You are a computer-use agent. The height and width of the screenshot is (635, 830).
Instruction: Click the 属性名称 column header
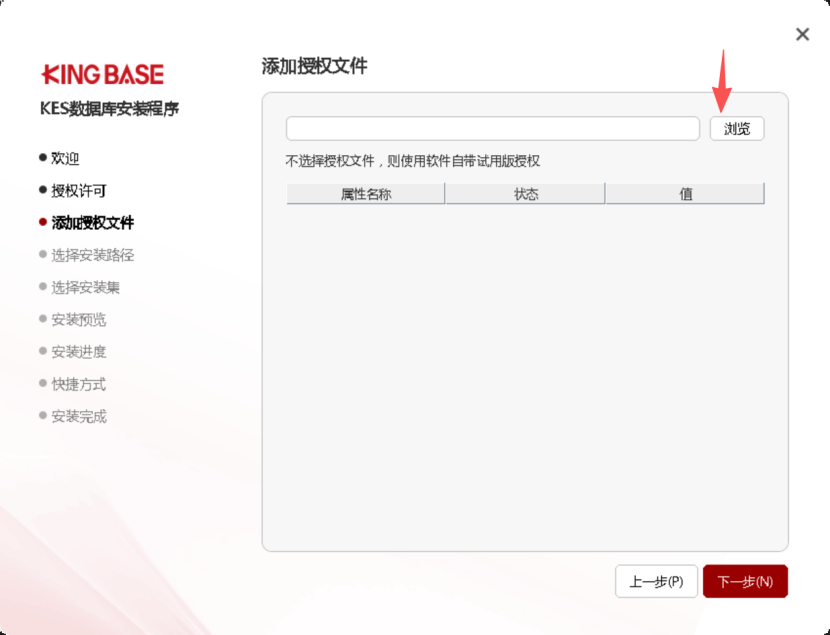[366, 194]
